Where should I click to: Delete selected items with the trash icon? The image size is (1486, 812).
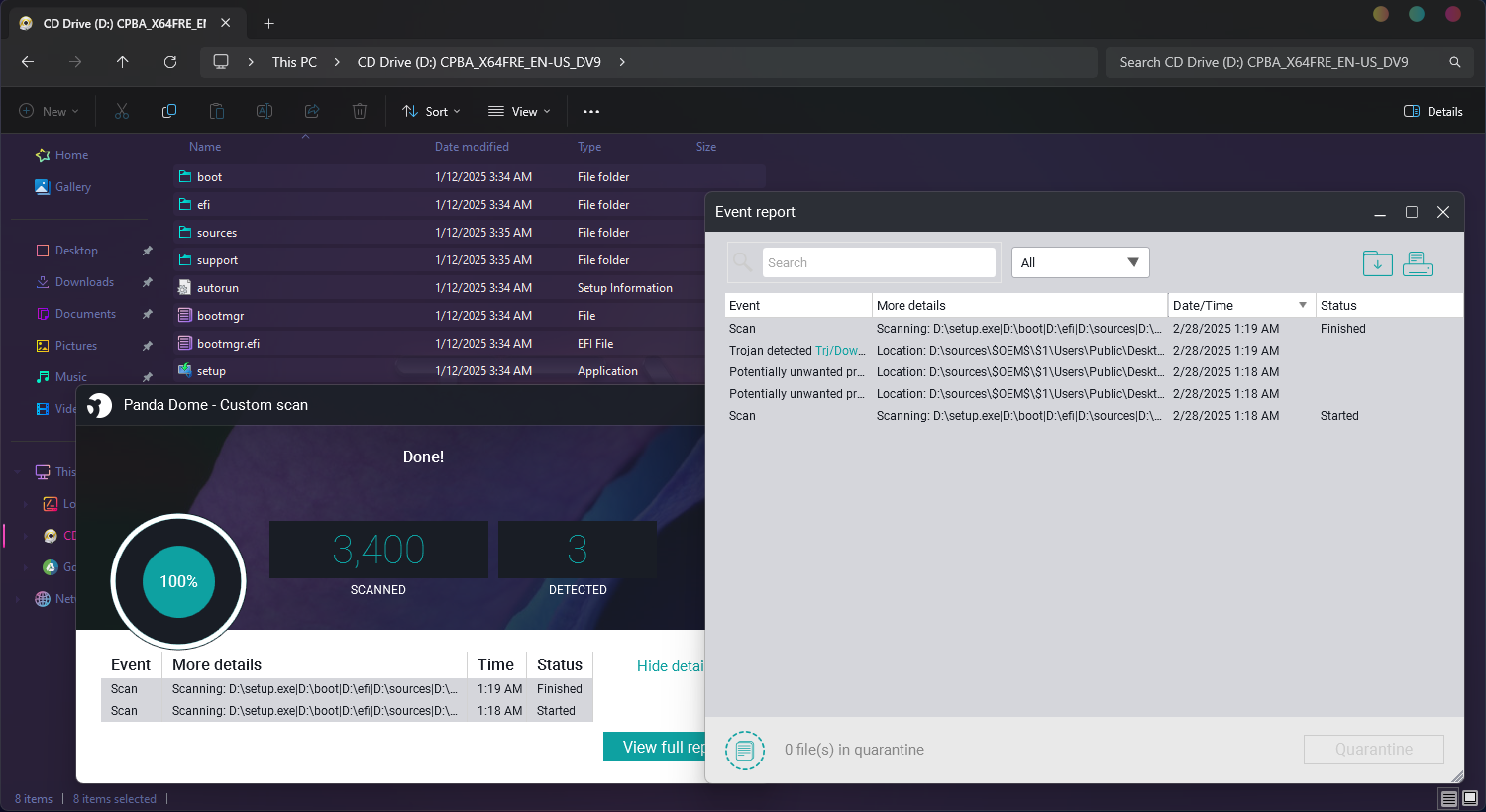360,111
